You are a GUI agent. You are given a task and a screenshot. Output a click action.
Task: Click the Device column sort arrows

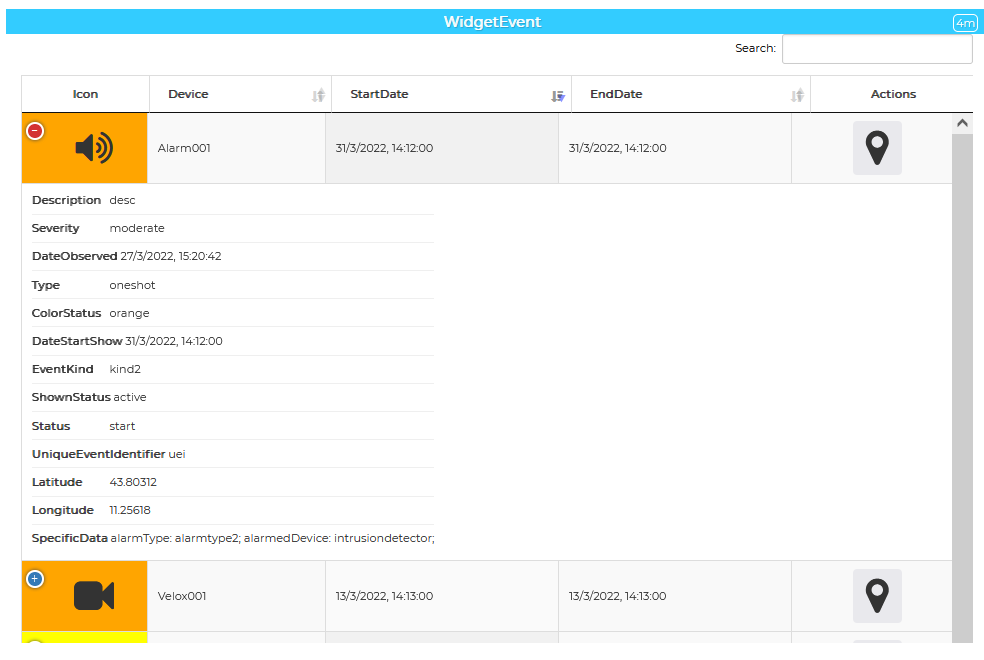(318, 96)
